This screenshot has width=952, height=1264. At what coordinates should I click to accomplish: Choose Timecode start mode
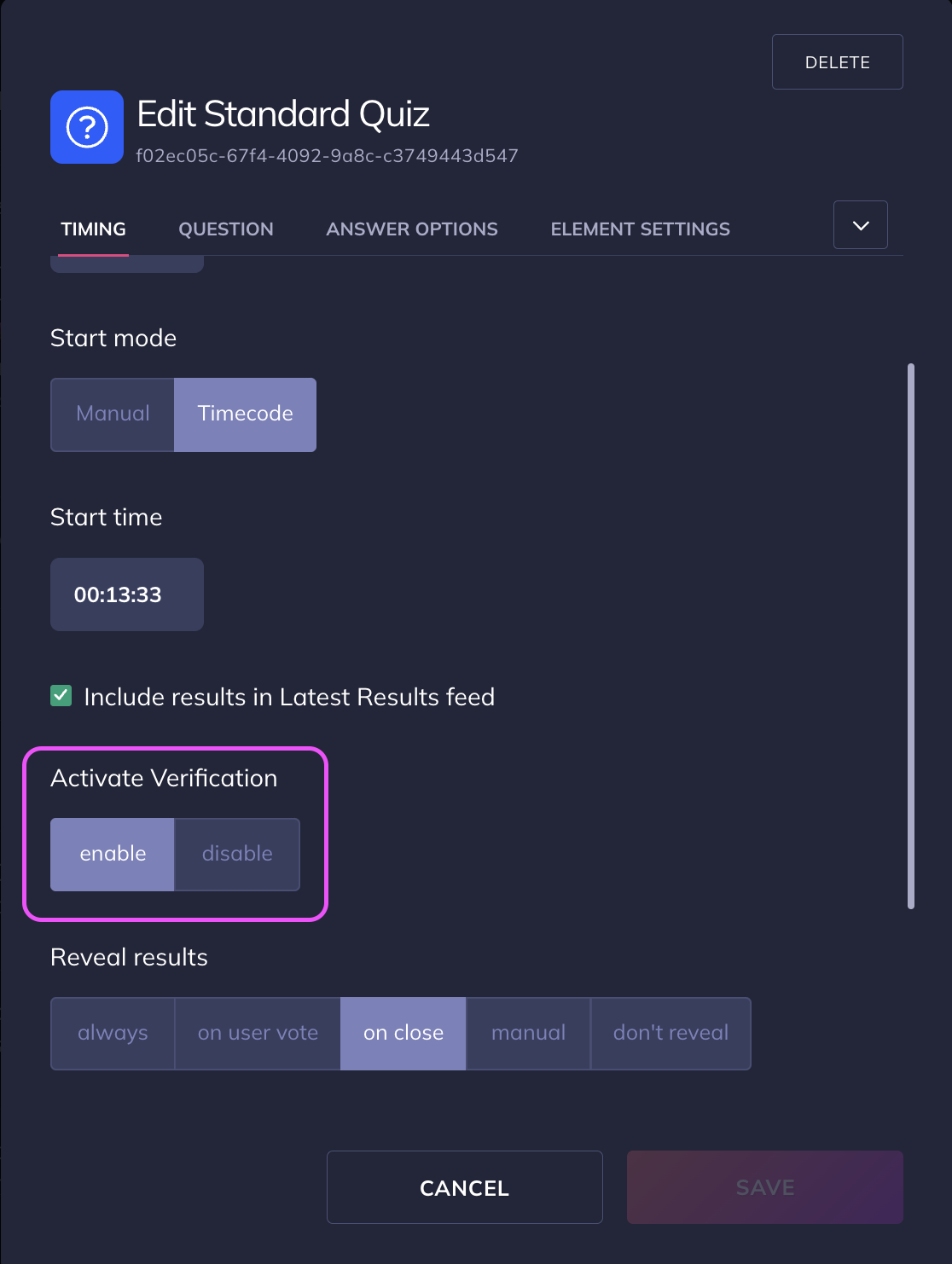coord(245,415)
